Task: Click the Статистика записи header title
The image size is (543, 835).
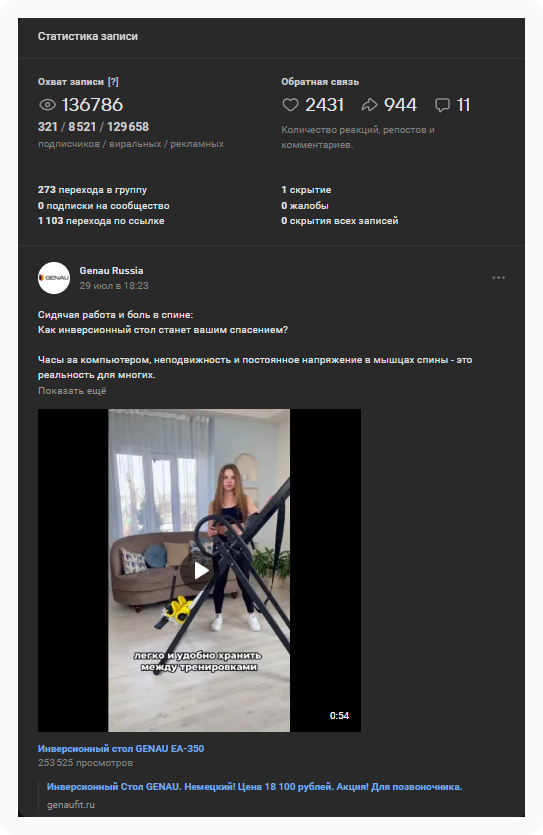Action: (88, 36)
